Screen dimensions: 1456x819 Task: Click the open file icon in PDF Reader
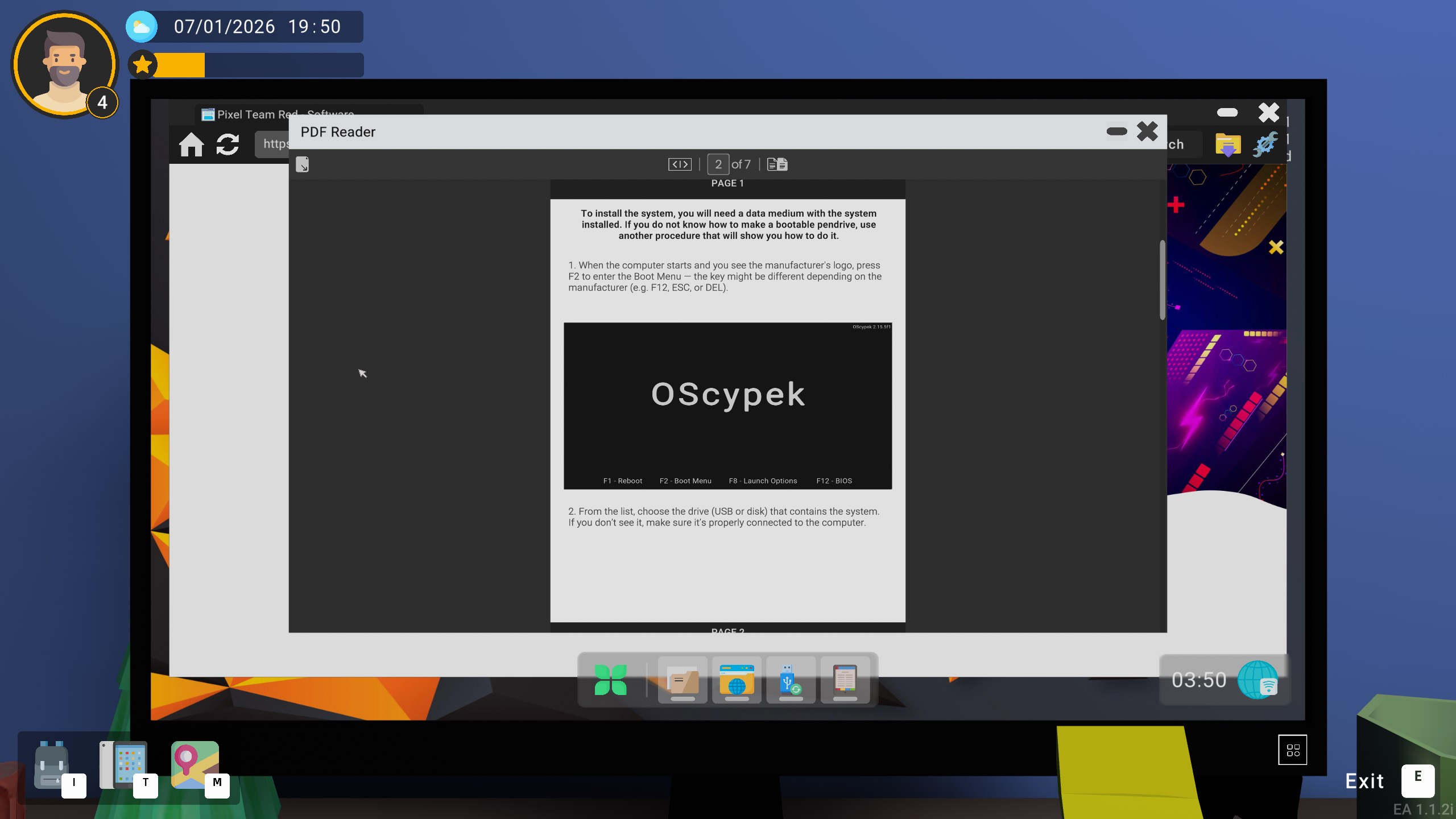302,164
